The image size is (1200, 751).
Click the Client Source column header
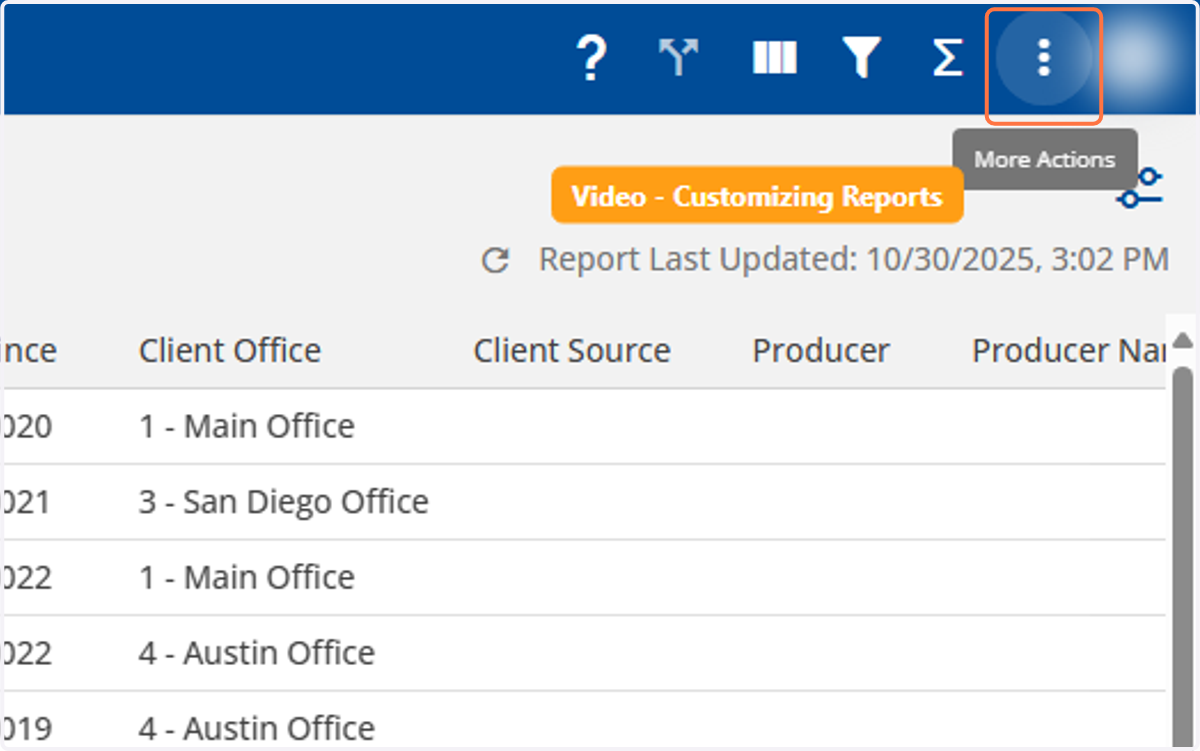[572, 351]
